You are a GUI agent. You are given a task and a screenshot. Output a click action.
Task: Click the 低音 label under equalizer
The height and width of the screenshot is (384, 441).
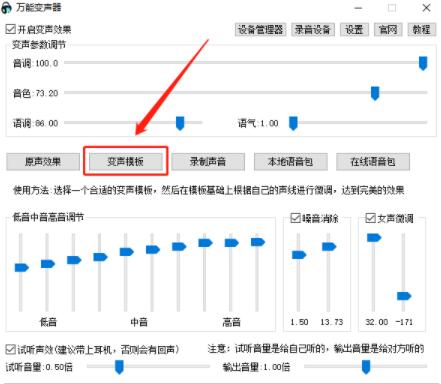click(48, 322)
